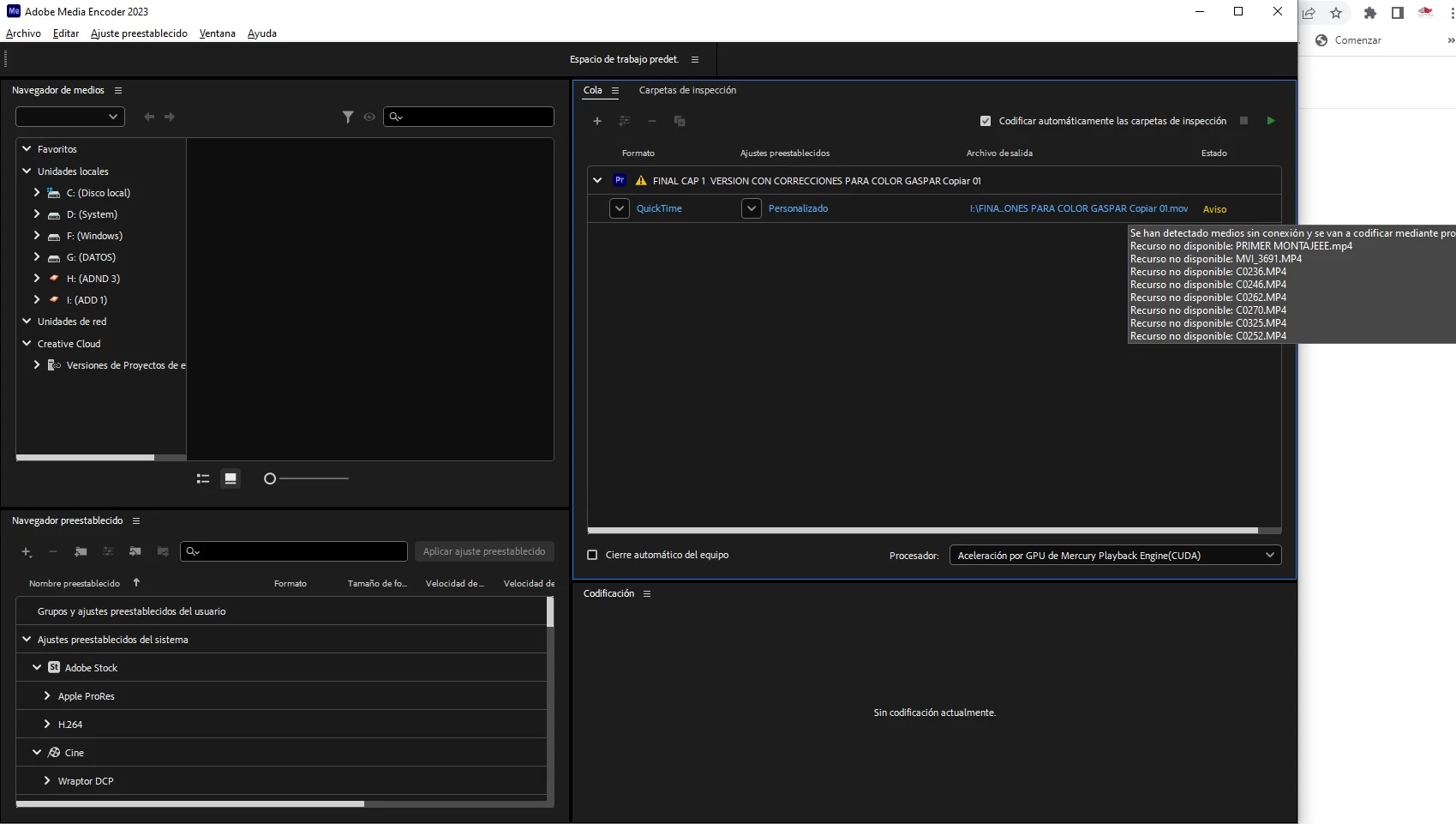The width and height of the screenshot is (1456, 824).
Task: Expand the I: (ADD 1) drive
Action: [x=37, y=300]
